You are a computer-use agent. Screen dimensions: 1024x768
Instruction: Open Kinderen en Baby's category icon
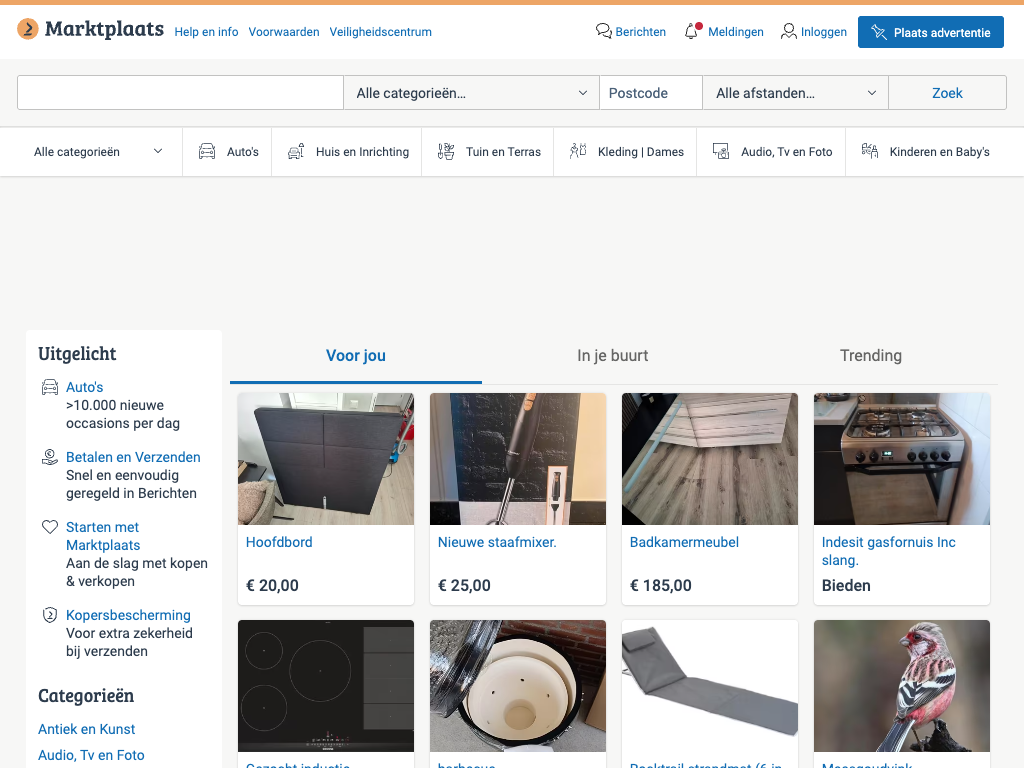(x=869, y=152)
